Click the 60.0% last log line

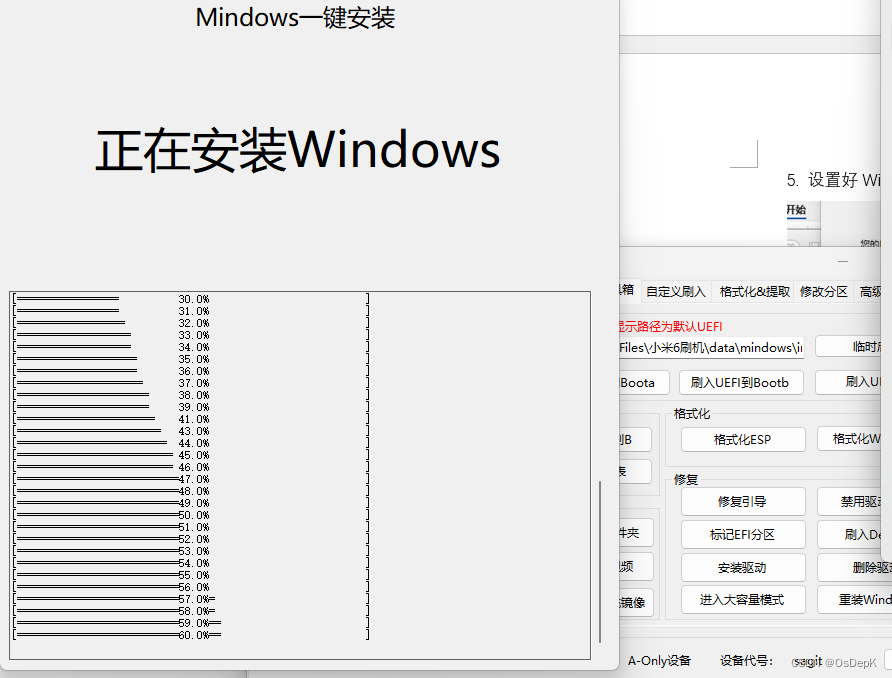tap(191, 635)
